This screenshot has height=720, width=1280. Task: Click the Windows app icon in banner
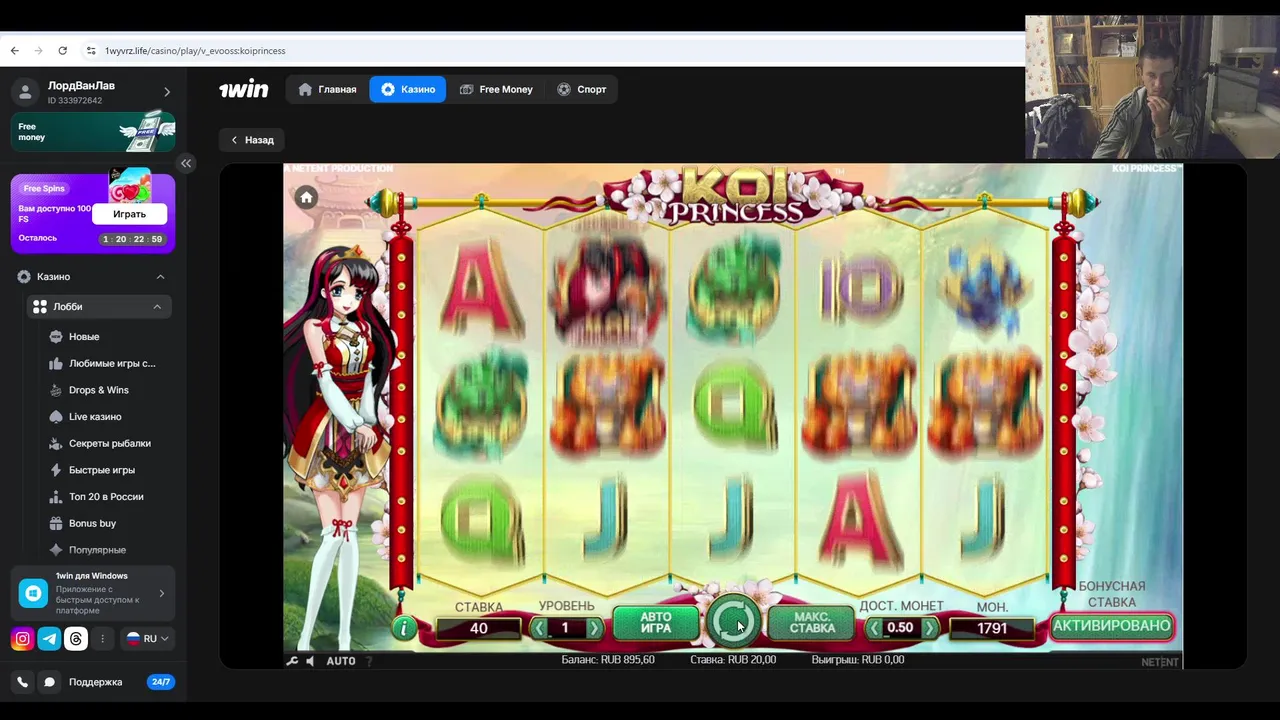click(33, 593)
